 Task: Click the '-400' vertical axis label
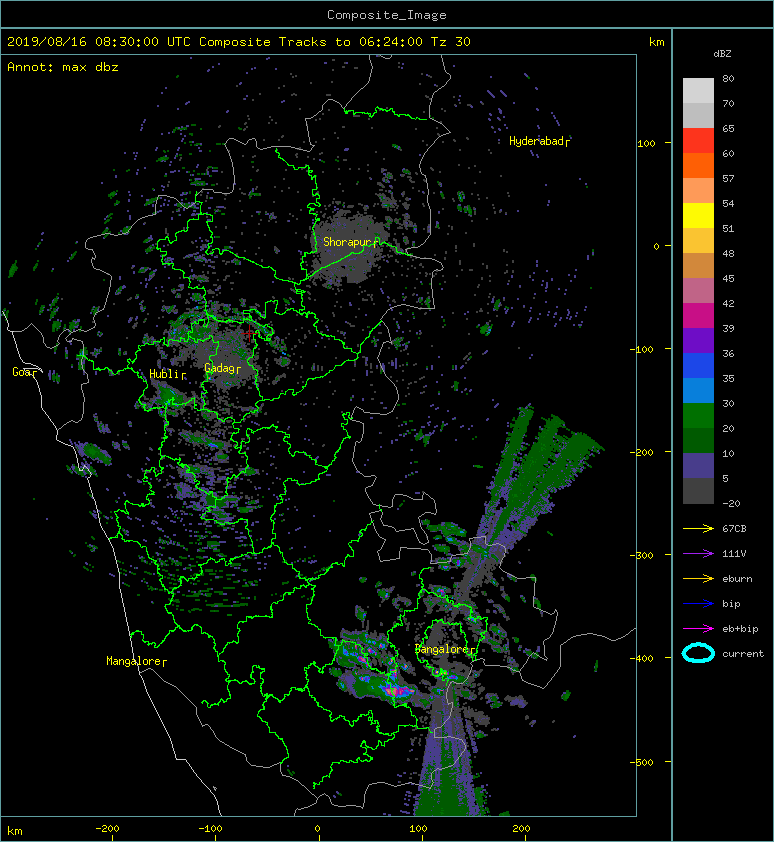point(641,658)
